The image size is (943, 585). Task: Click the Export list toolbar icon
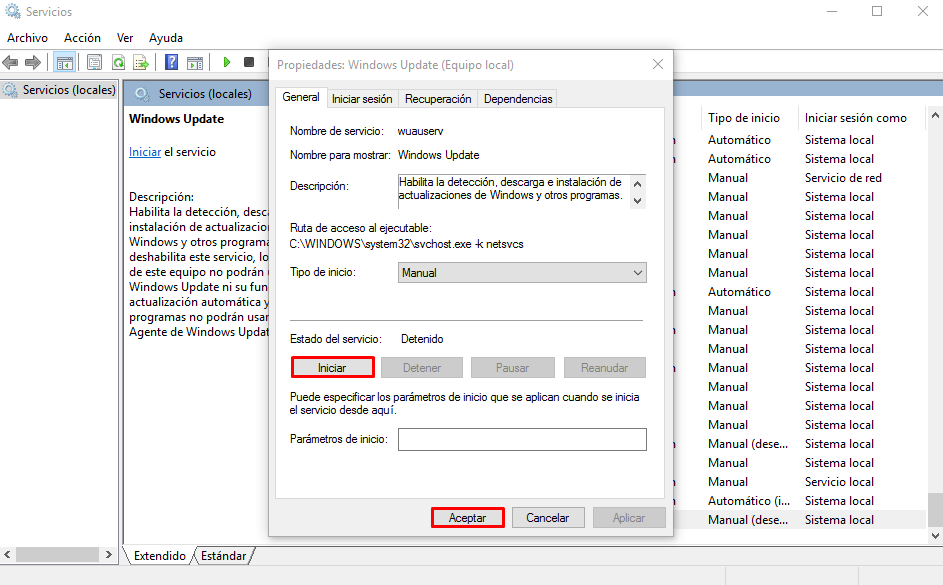[x=141, y=62]
